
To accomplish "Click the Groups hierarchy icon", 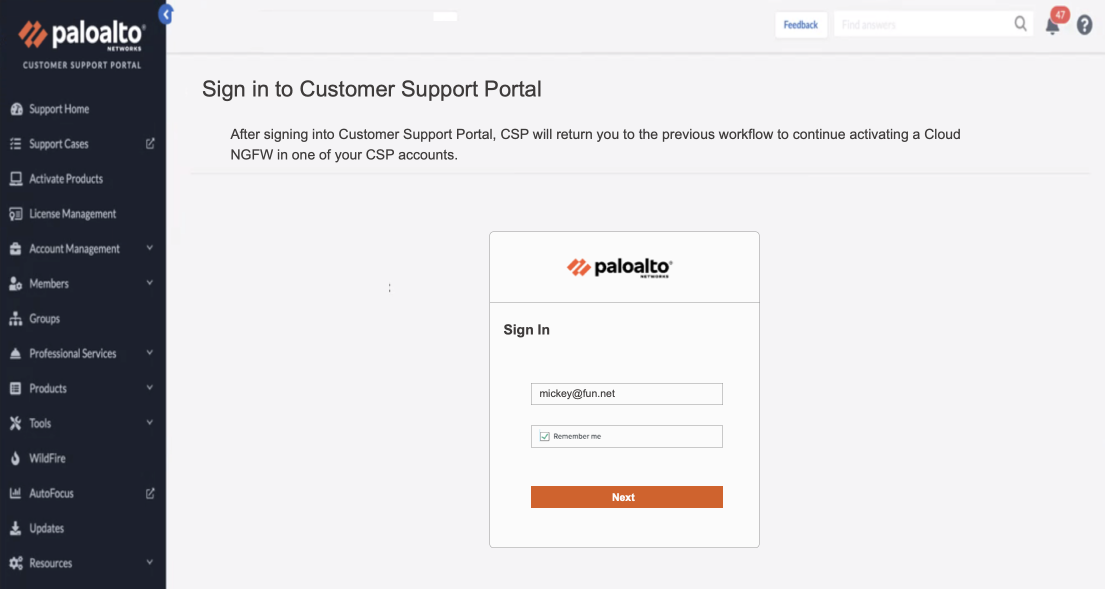I will 15,319.
